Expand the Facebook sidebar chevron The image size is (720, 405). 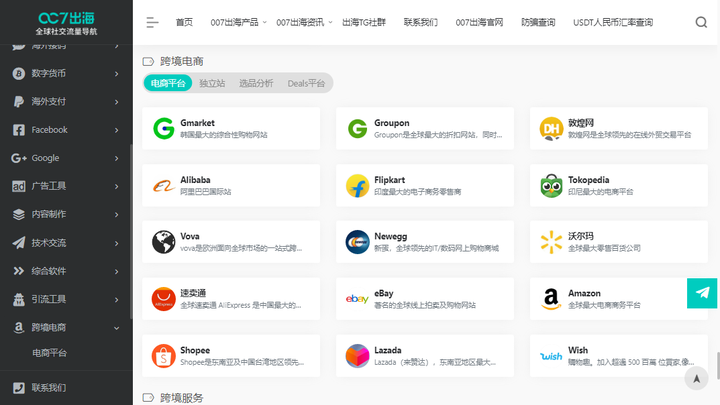(117, 130)
